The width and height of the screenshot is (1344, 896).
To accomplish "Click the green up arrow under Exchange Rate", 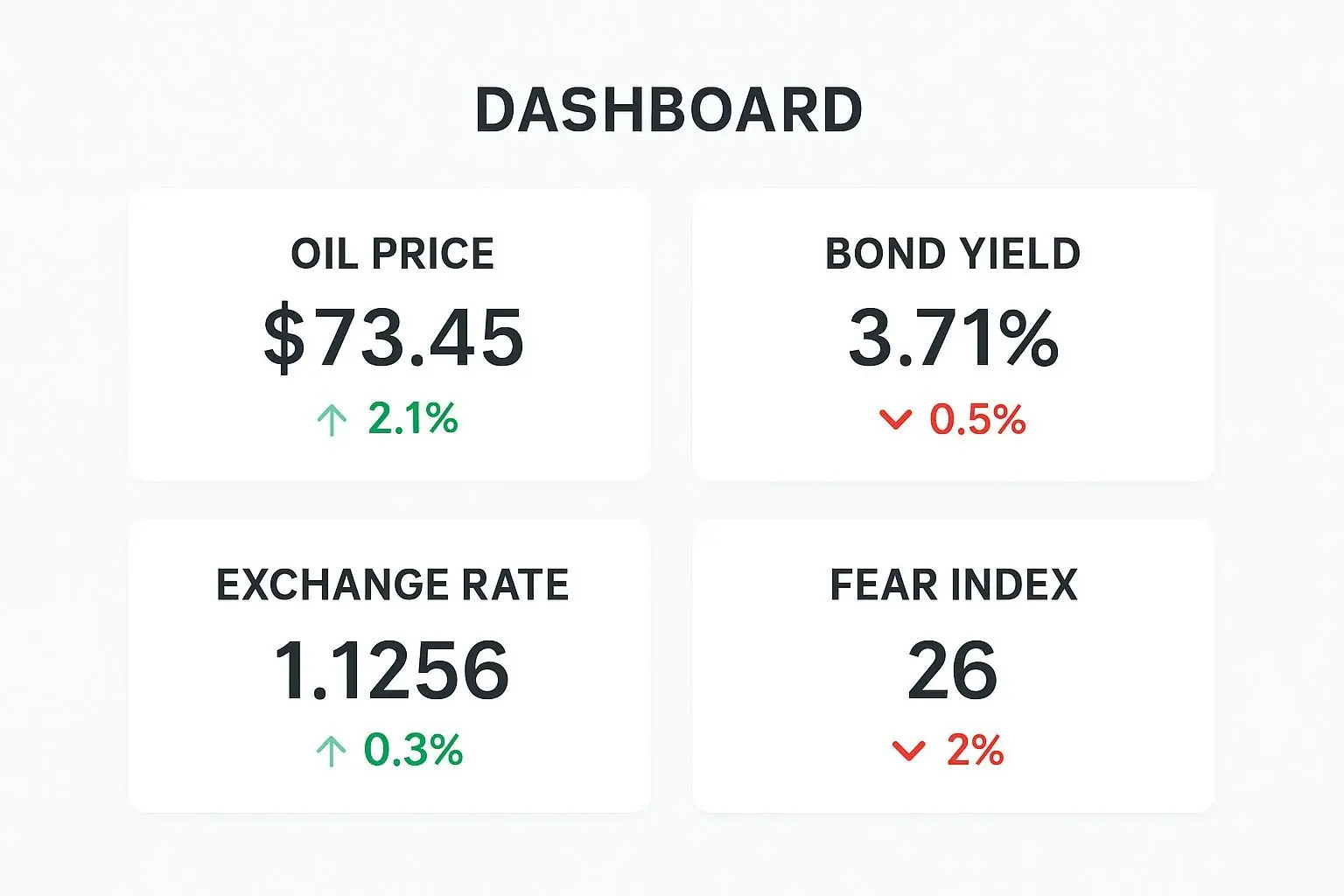I will [331, 751].
